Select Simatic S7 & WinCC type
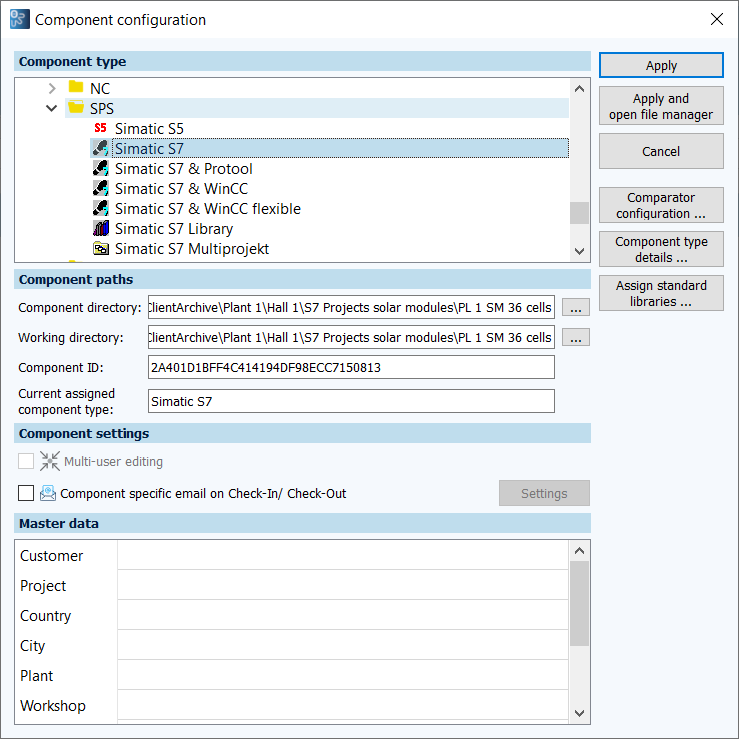The width and height of the screenshot is (739, 739). 181,189
